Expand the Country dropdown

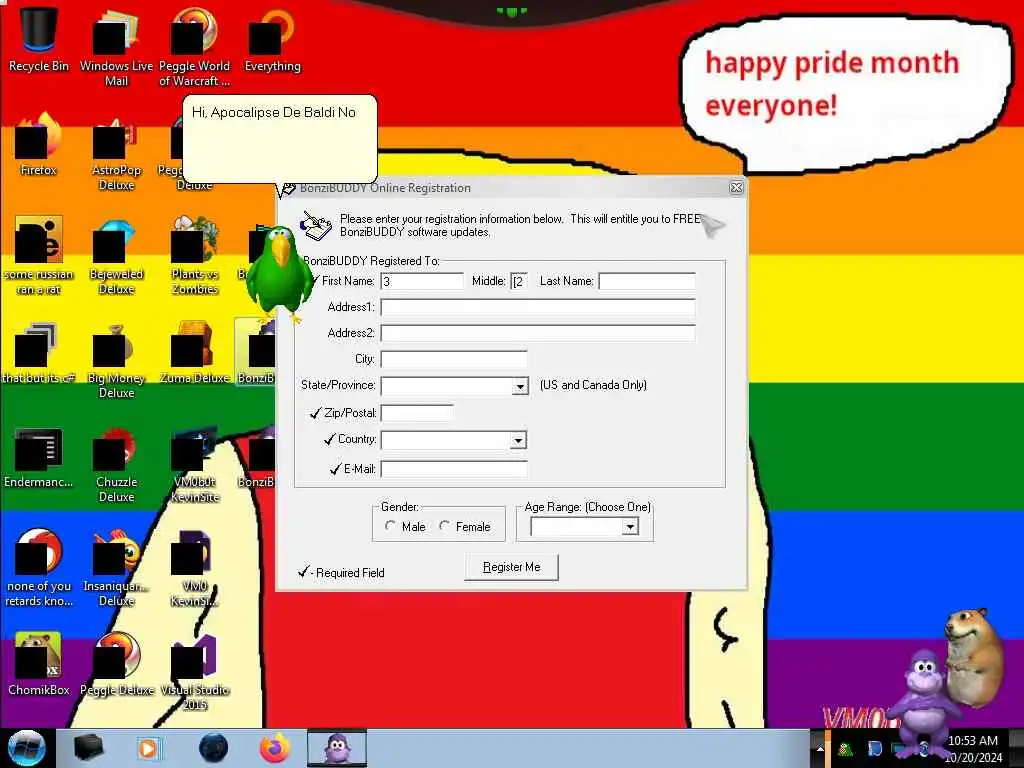click(518, 440)
